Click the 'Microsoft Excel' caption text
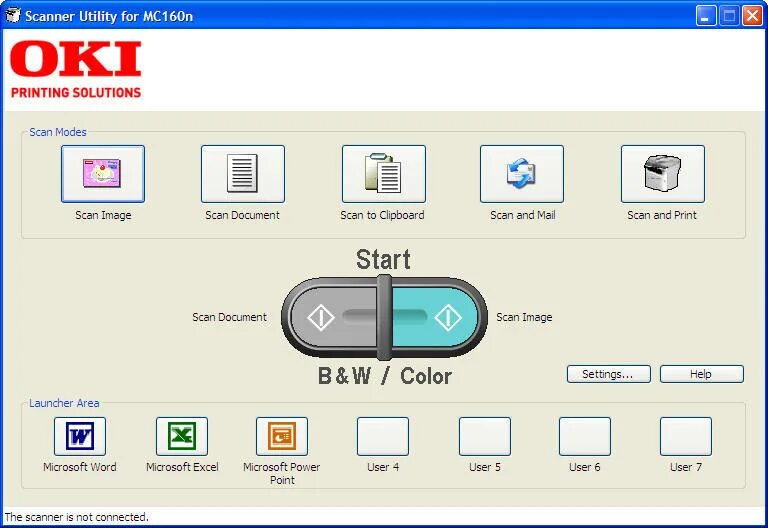The height and width of the screenshot is (528, 768). 182,467
